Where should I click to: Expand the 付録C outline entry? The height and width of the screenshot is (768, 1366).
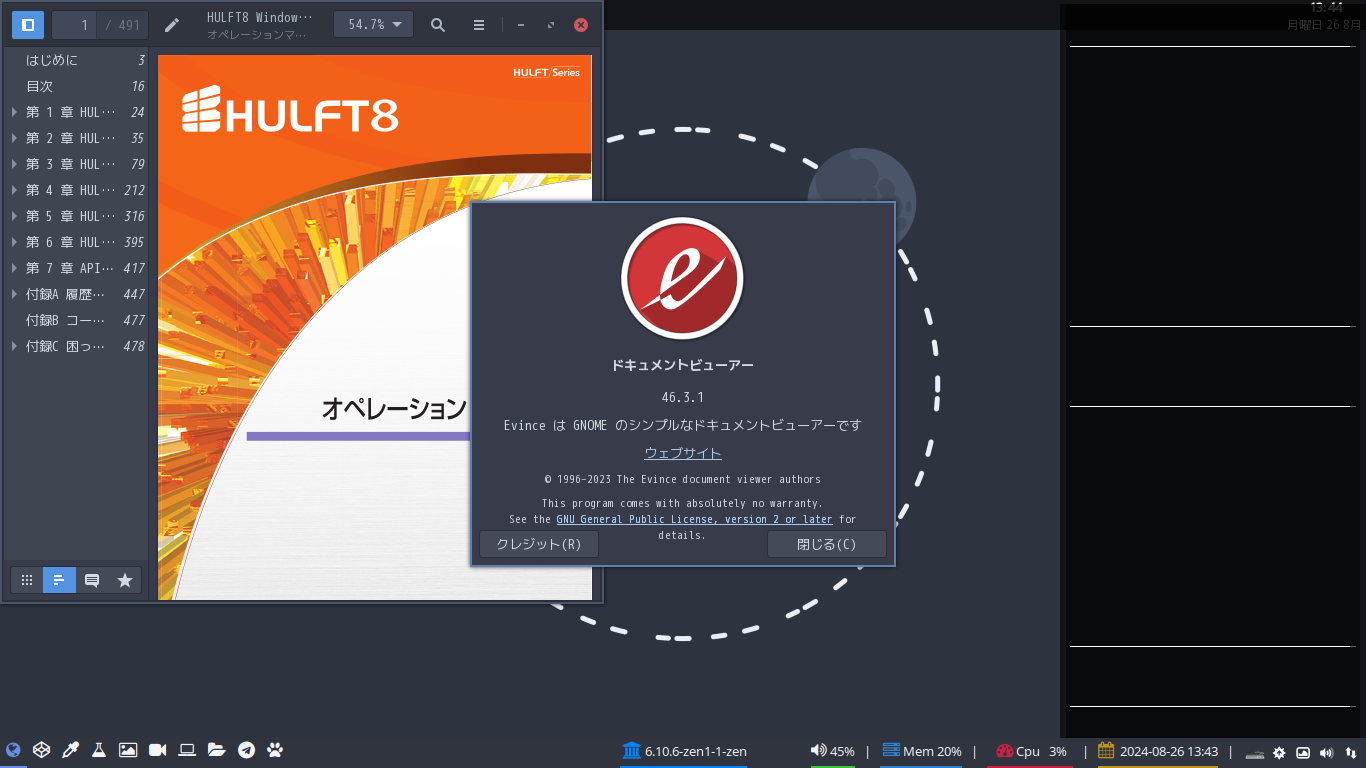(14, 346)
